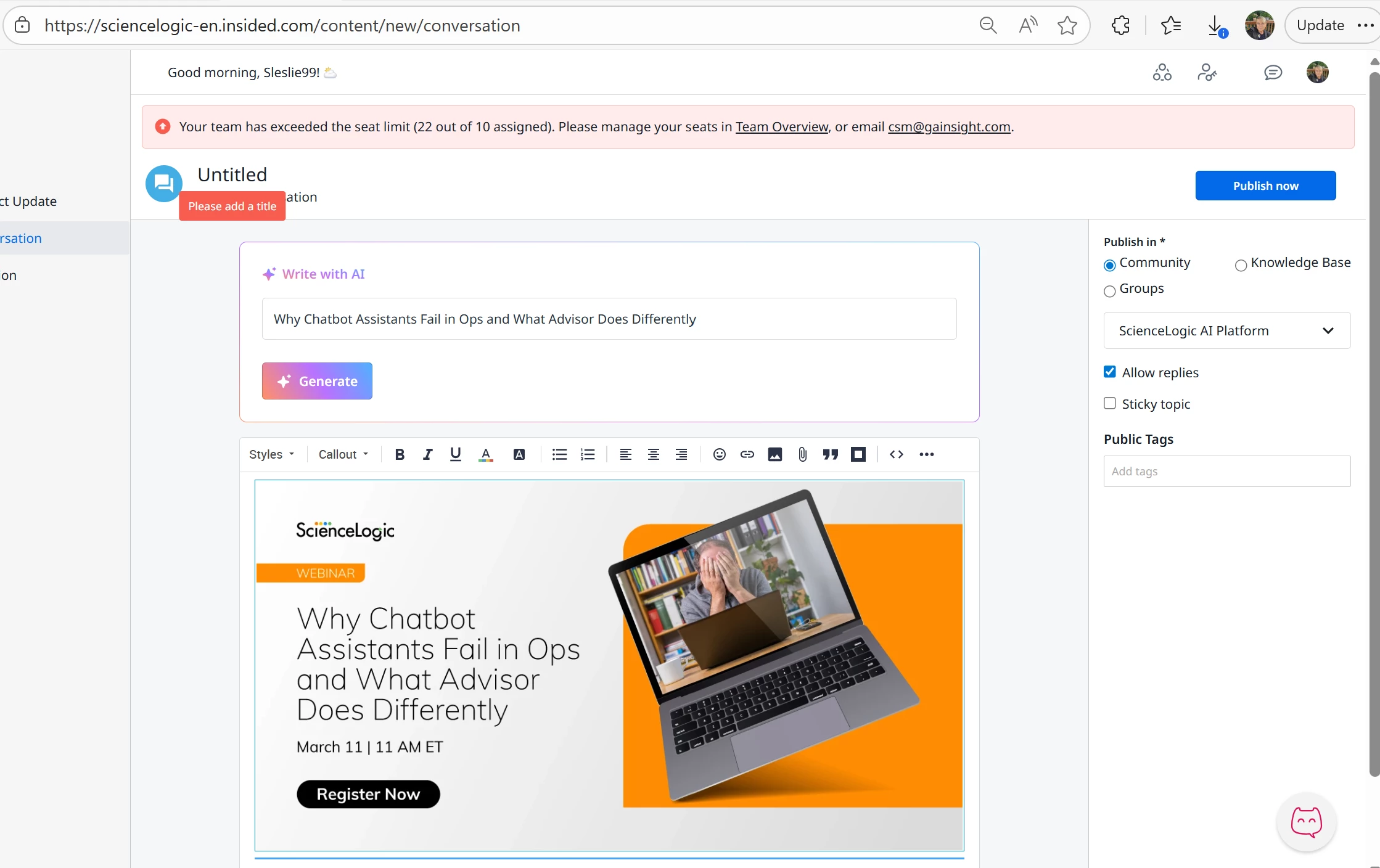The image size is (1380, 868).
Task: Insert an image into the post
Action: pyautogui.click(x=774, y=454)
